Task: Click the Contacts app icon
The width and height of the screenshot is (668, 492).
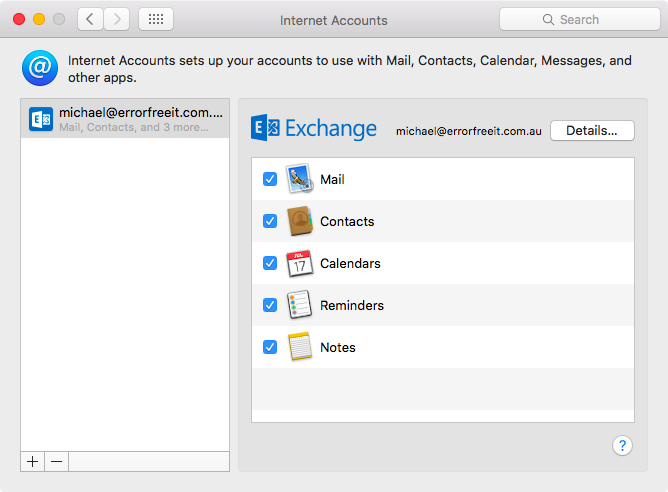Action: 299,221
